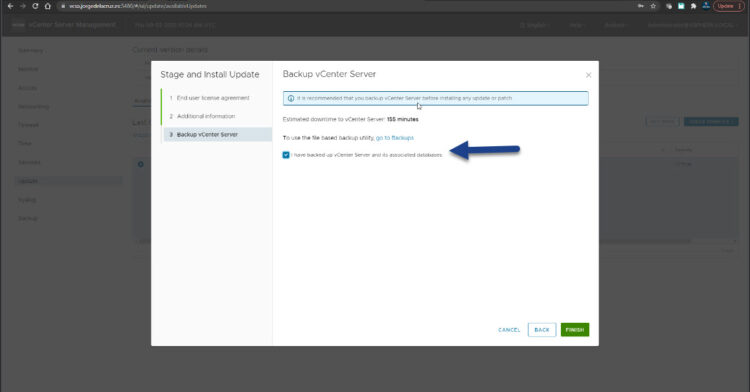This screenshot has height=392, width=750.
Task: Click the vCenter Server Management title
Action: (72, 25)
